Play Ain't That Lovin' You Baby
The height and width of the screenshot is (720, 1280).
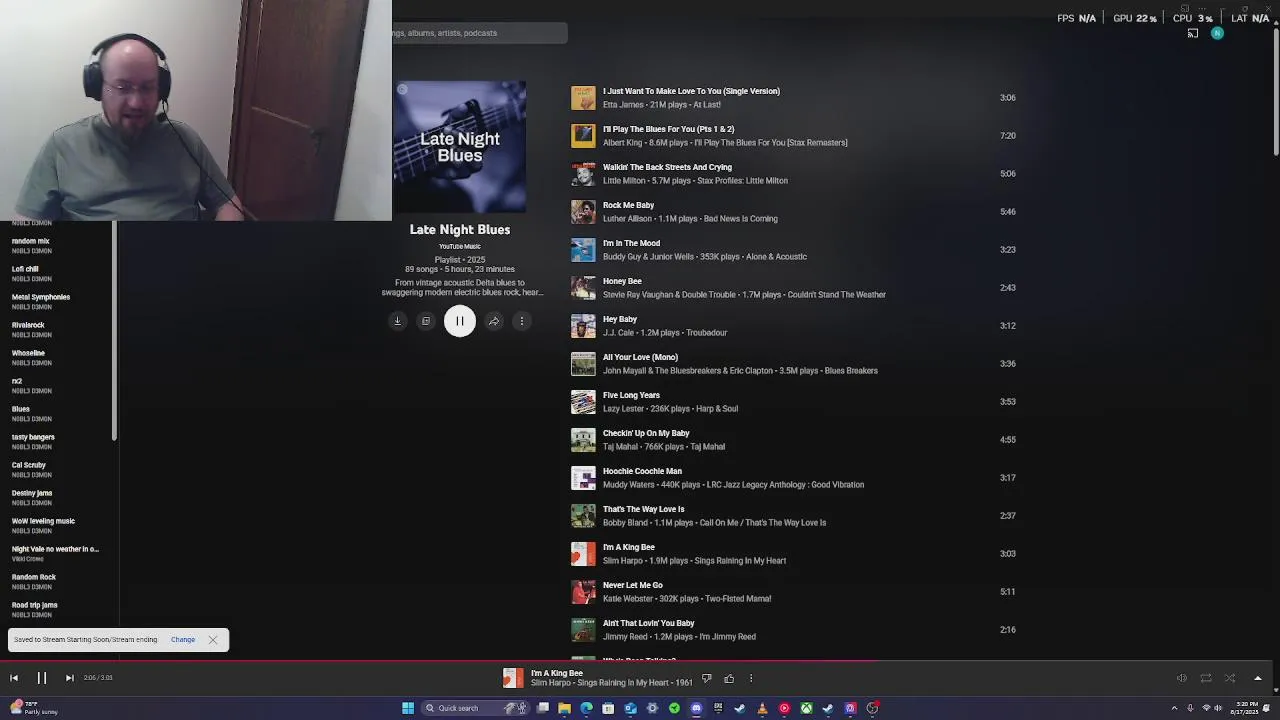tap(648, 623)
